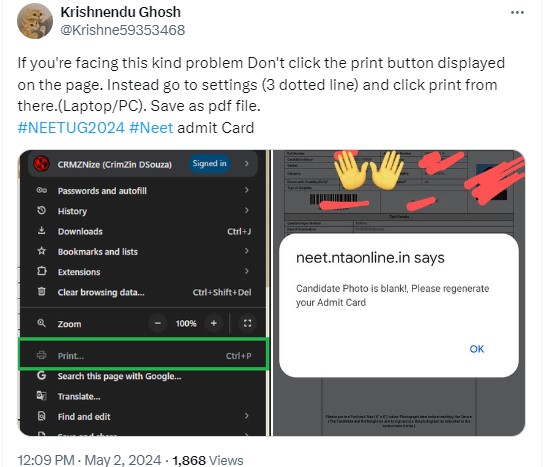
Task: Click the @Krishne59353468 handle
Action: tap(122, 30)
